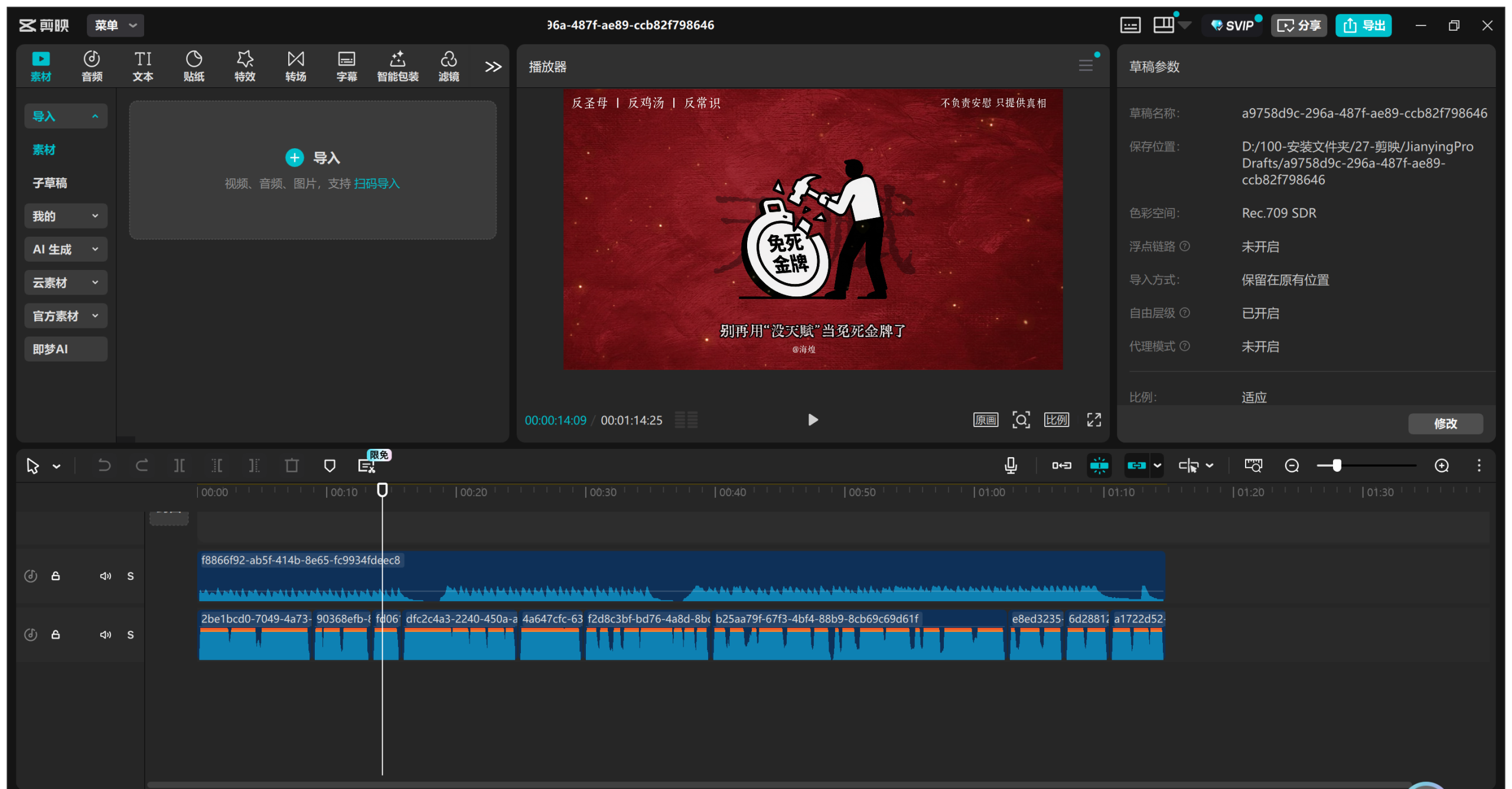
Task: Expand the 云素材 section
Action: (66, 282)
